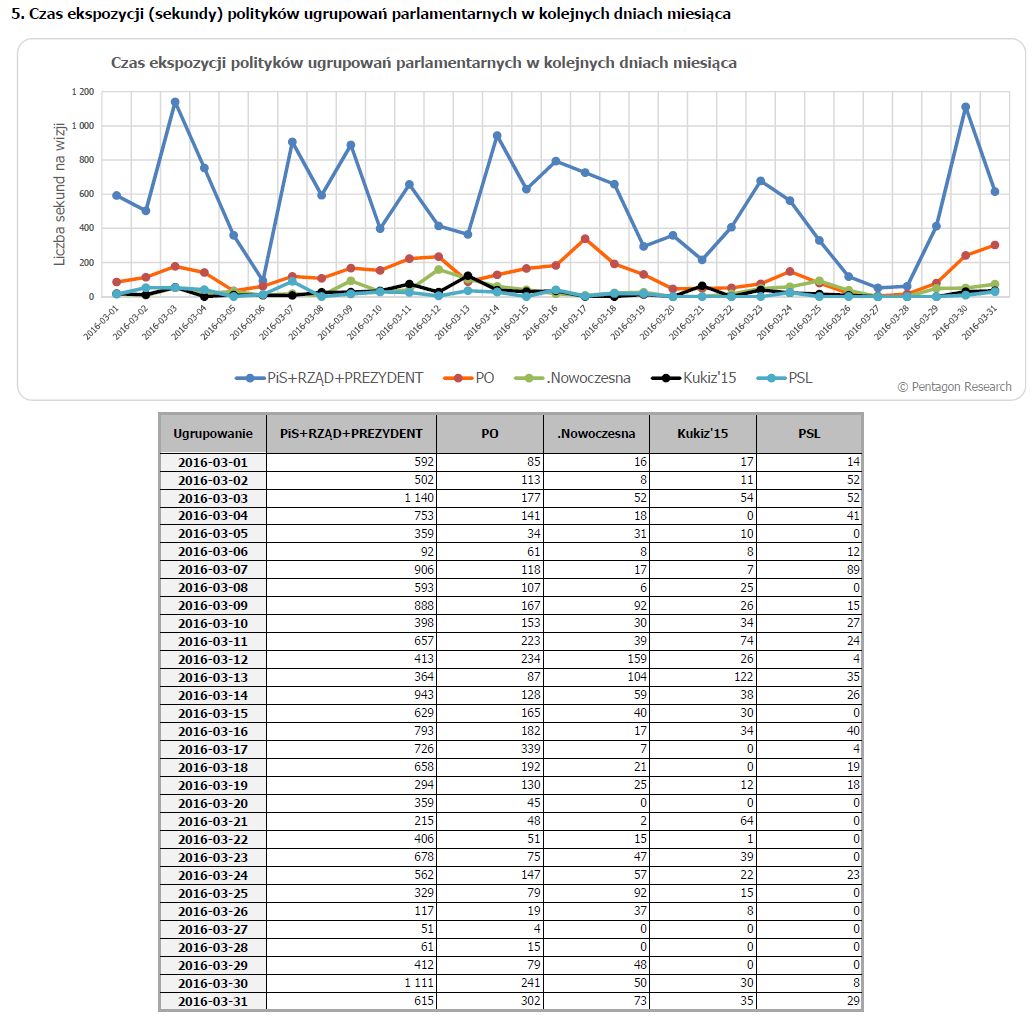This screenshot has height=1025, width=1034.
Task: Click the value 1 111 in the table
Action: [x=419, y=983]
